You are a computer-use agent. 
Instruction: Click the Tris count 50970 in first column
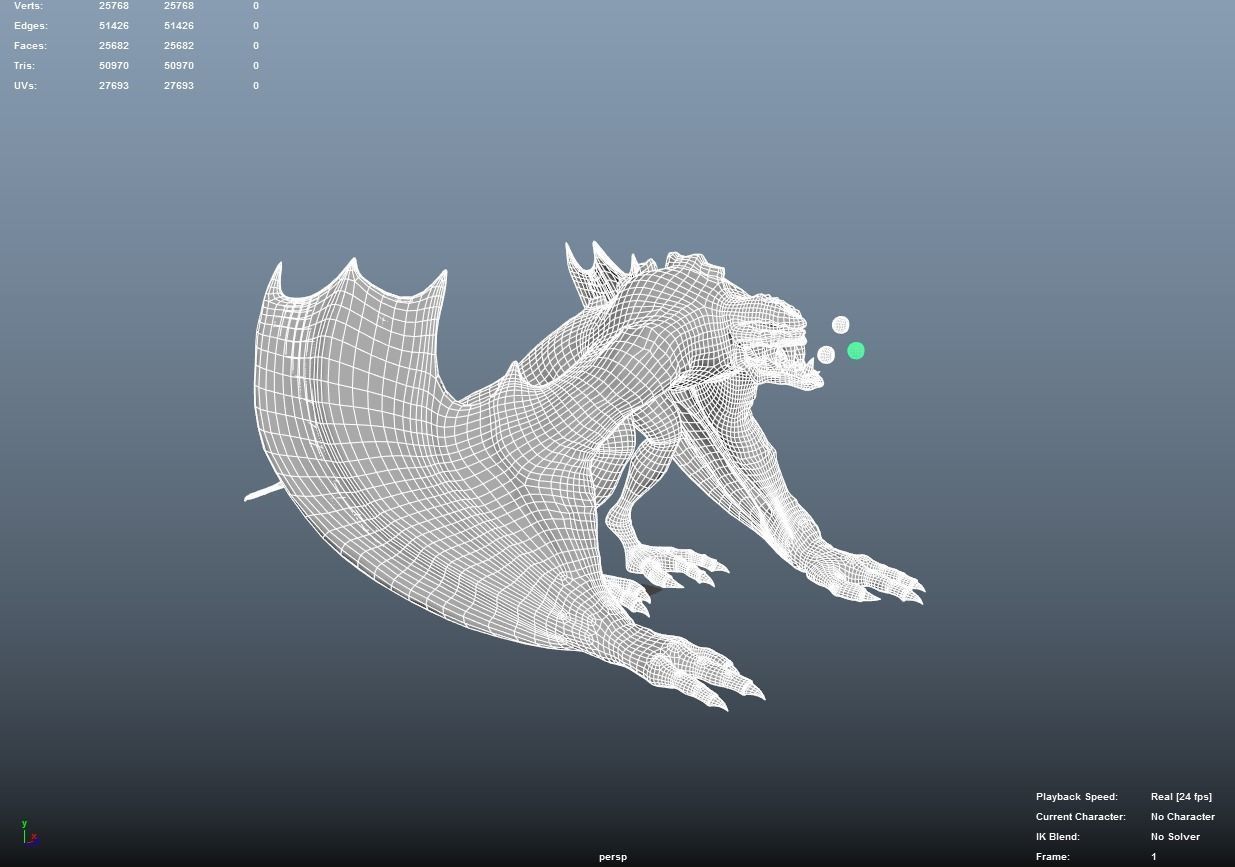(x=114, y=66)
